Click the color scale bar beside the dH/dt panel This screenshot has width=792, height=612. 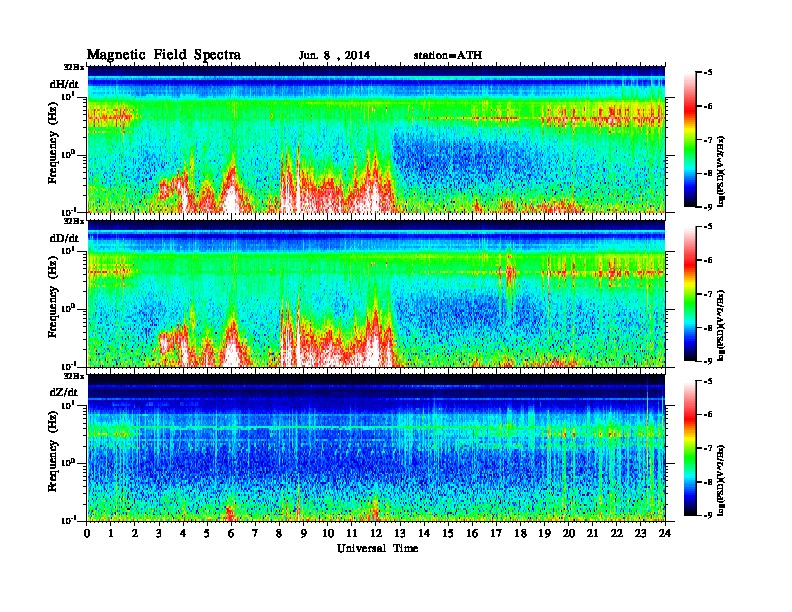690,139
